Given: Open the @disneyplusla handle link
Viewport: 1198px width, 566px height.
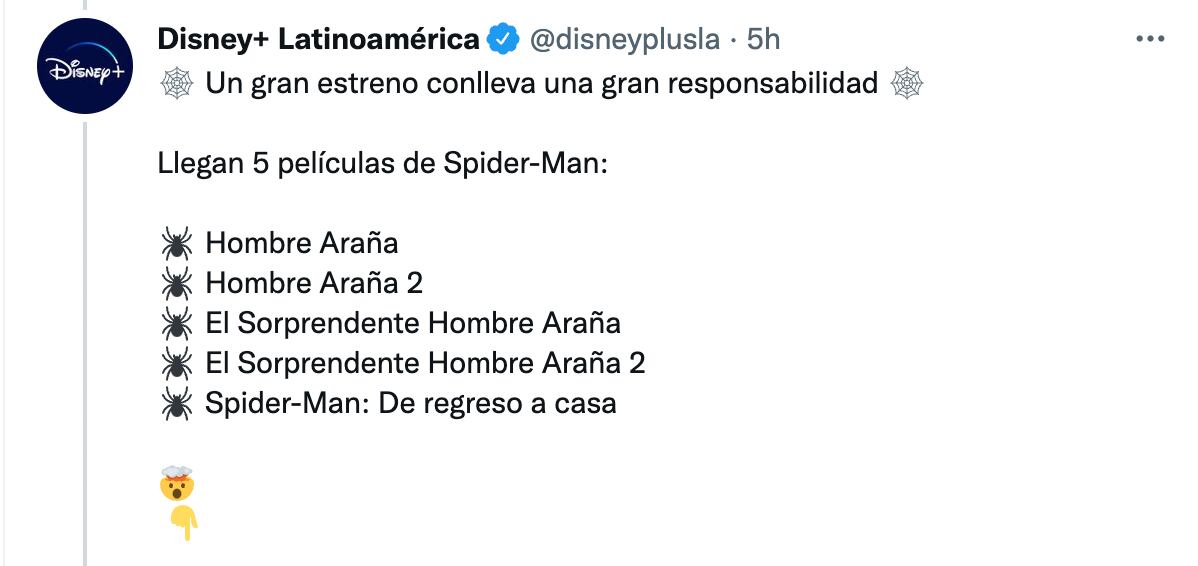Looking at the screenshot, I should pos(623,39).
